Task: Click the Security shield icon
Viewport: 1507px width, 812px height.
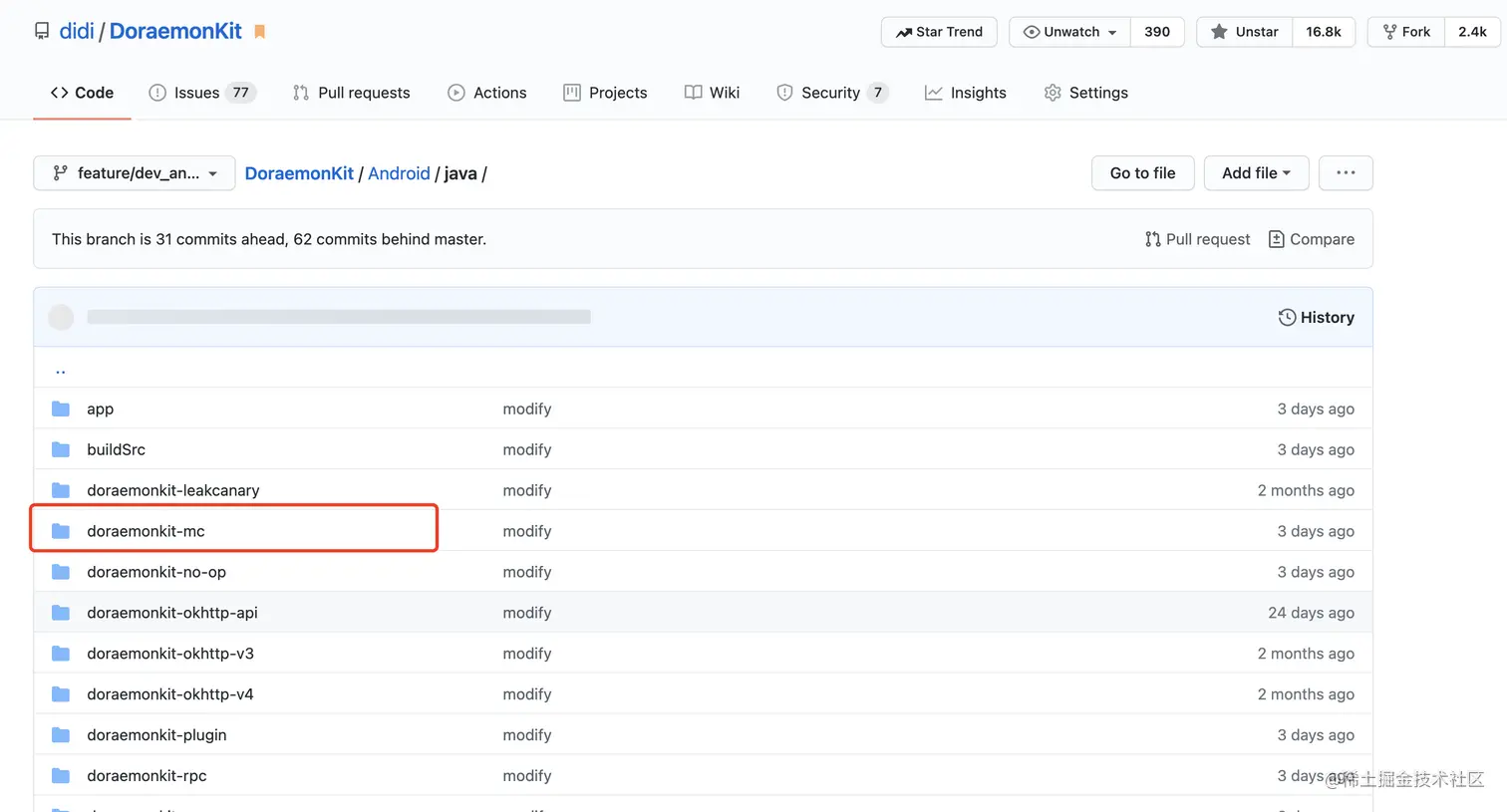Action: click(x=784, y=93)
